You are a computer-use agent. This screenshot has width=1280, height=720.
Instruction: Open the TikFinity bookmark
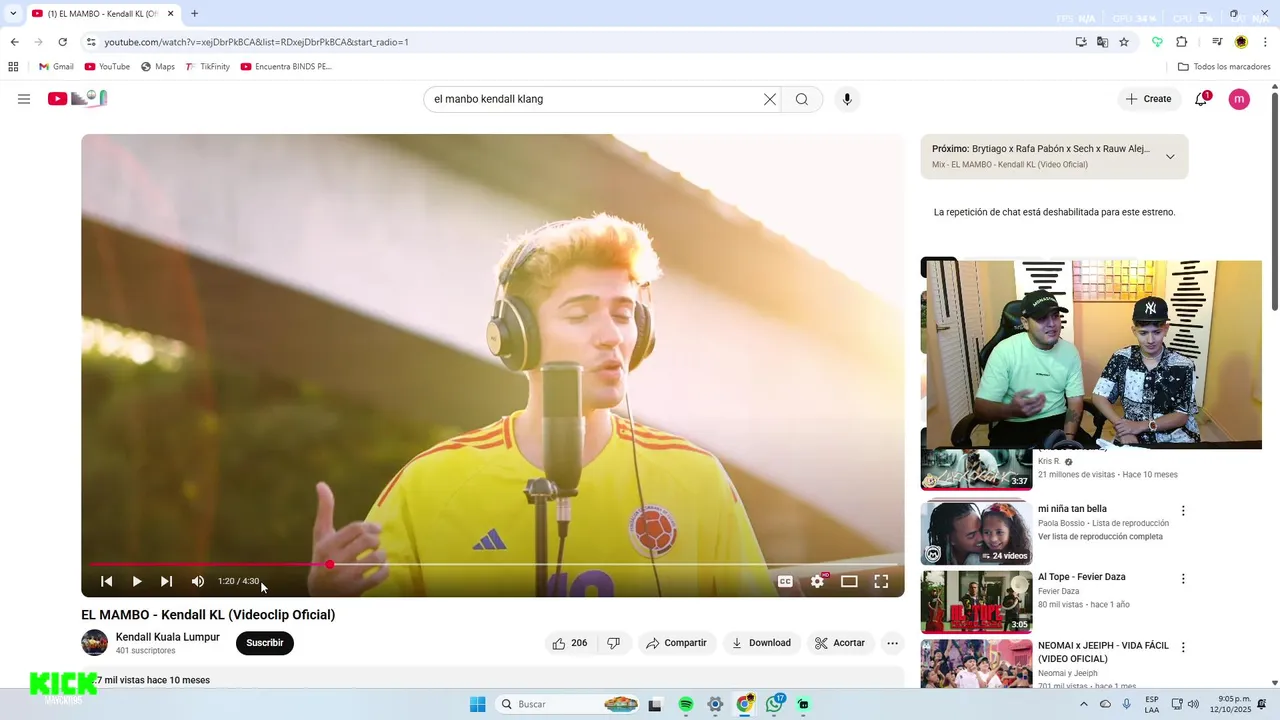(207, 67)
